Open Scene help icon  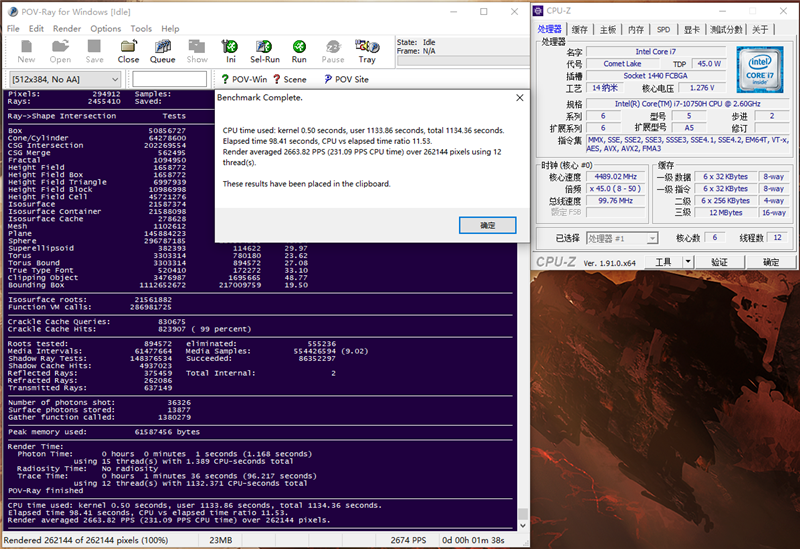point(290,79)
